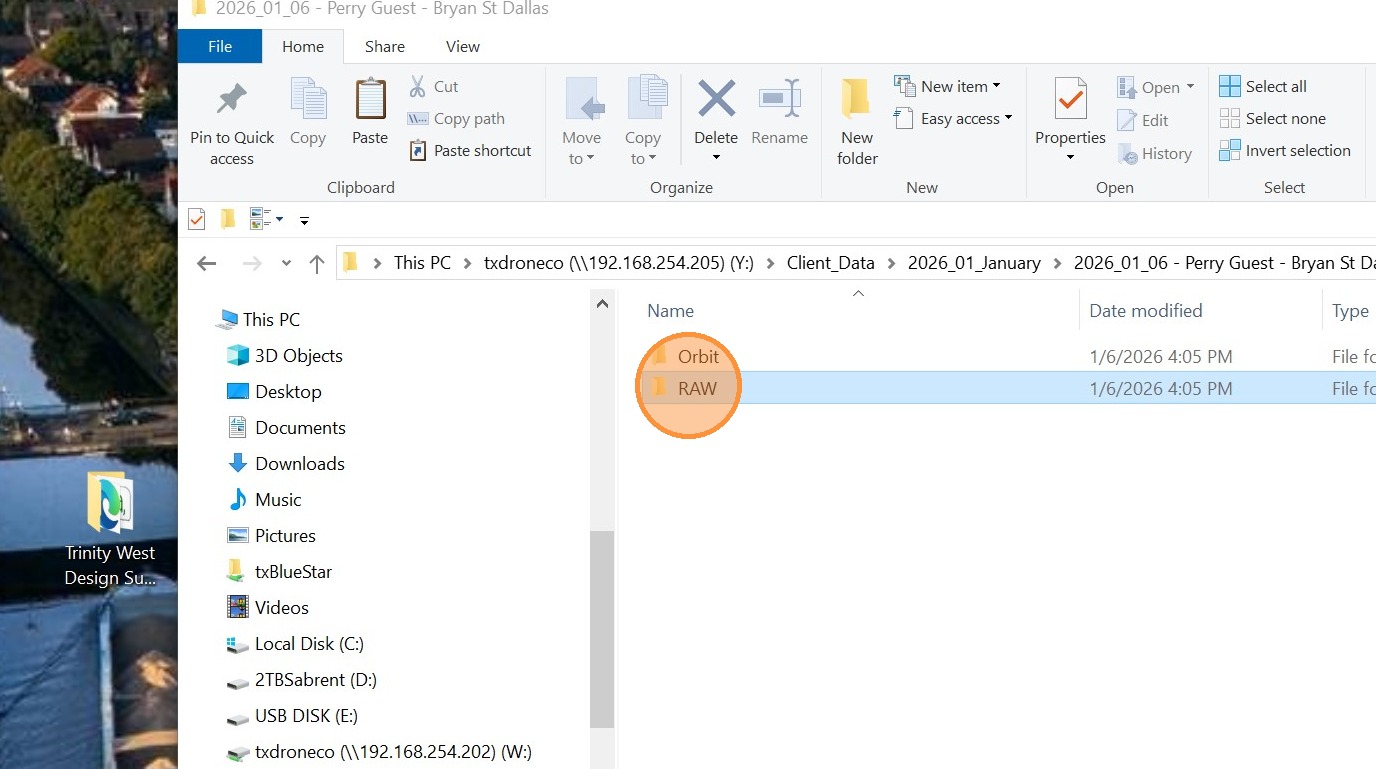Click the Paste clipboard icon

(370, 100)
